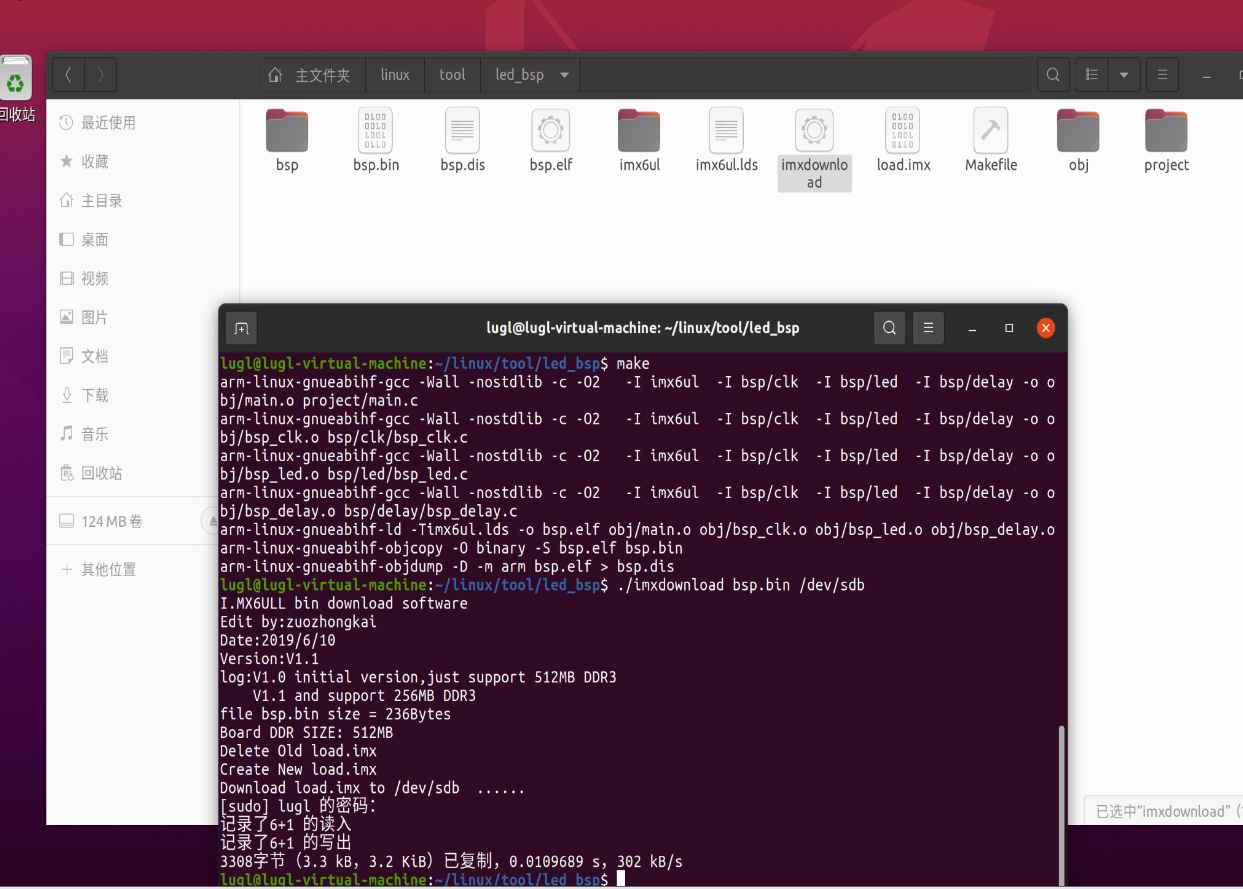Open the imx6ul folder

click(639, 131)
